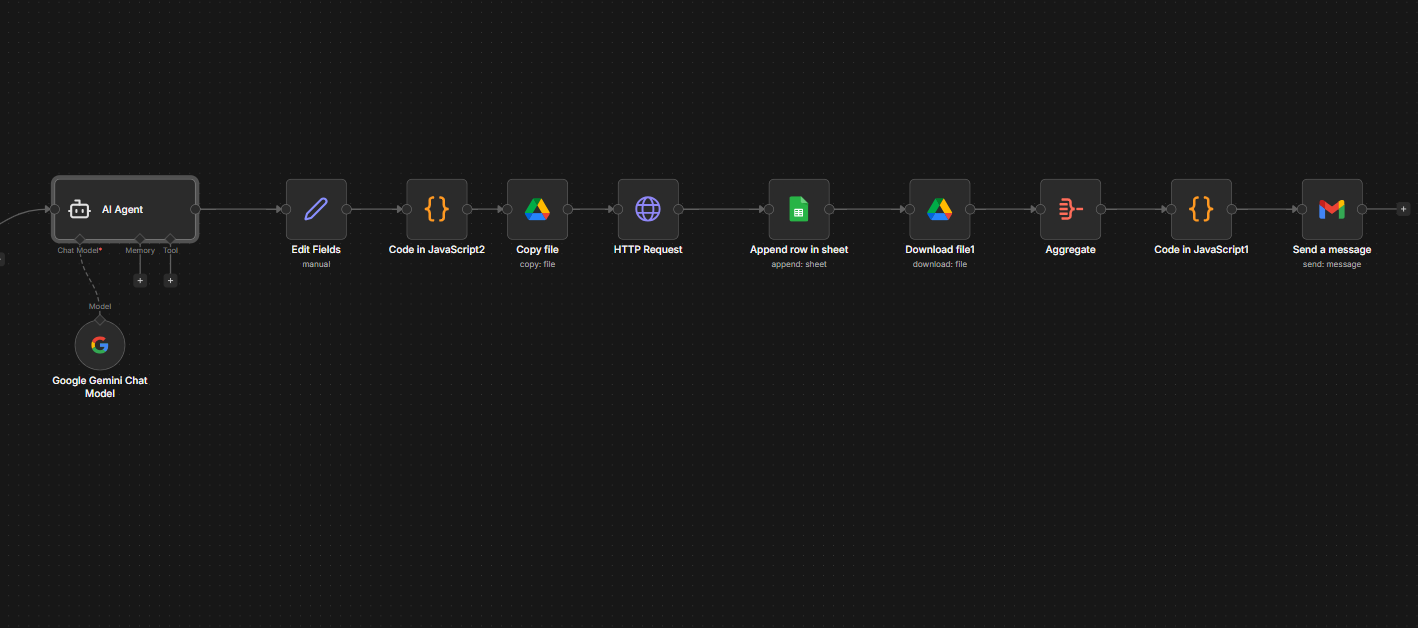Select the Download file1 Google Drive node
Viewport: 1418px width, 628px height.
(939, 209)
